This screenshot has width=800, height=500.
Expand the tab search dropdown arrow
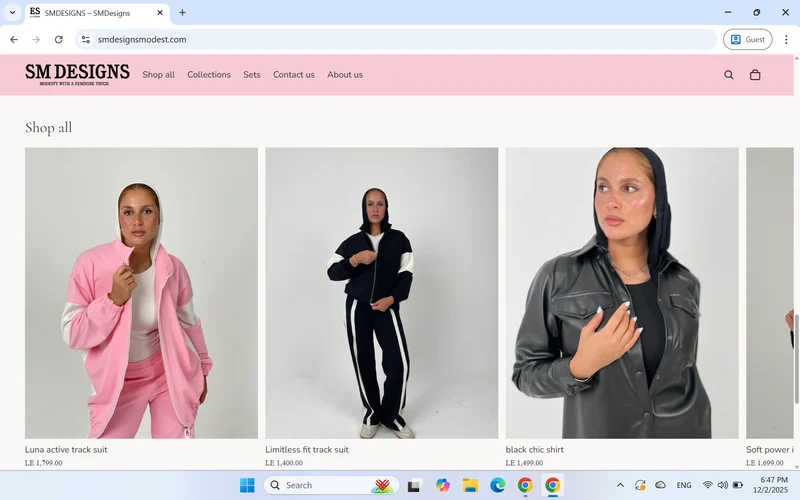[12, 13]
